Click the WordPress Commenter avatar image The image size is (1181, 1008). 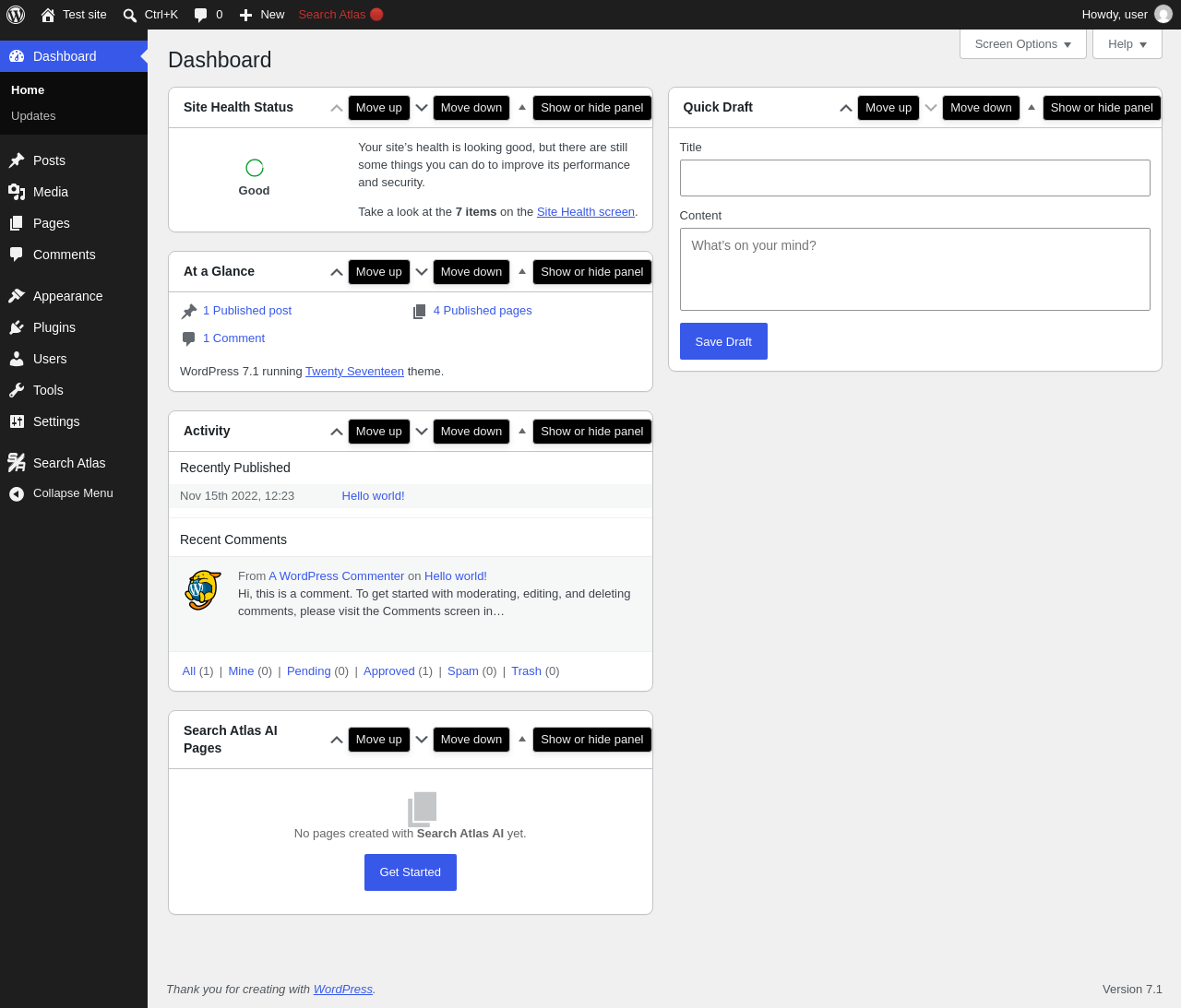pos(203,590)
